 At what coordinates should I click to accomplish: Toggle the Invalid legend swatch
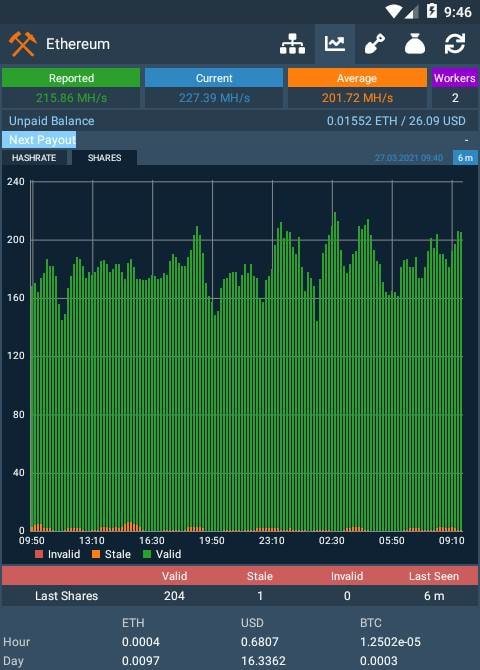pyautogui.click(x=39, y=554)
